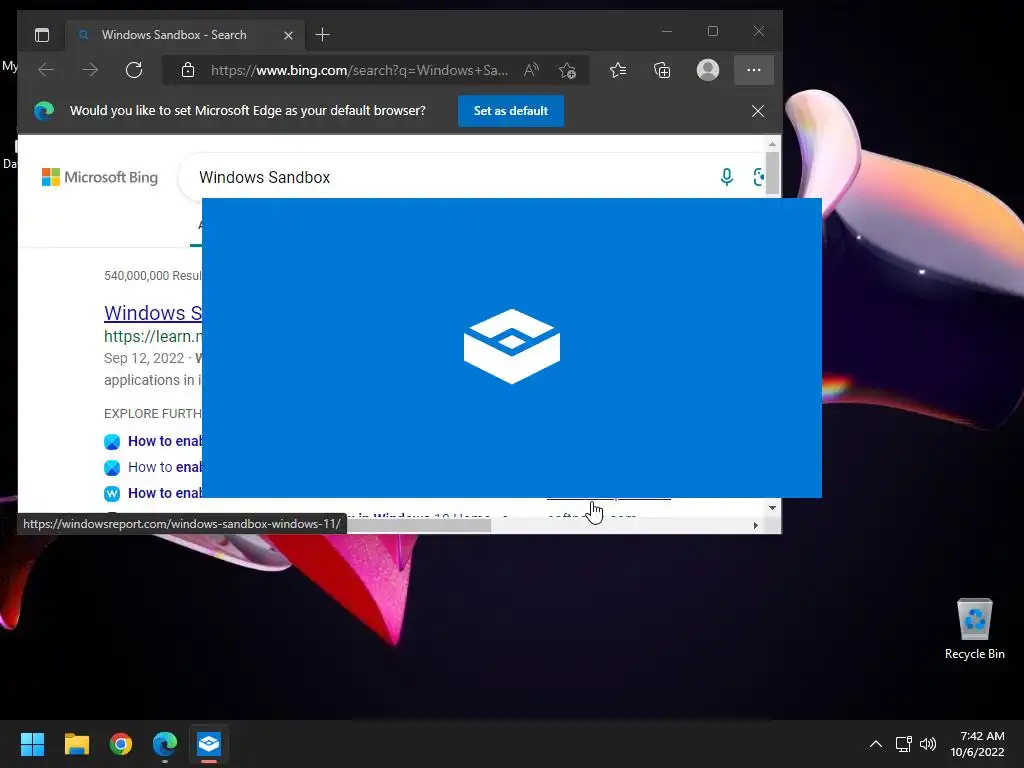The image size is (1024, 768).
Task: Open the Windows S... search result title
Action: pos(153,313)
